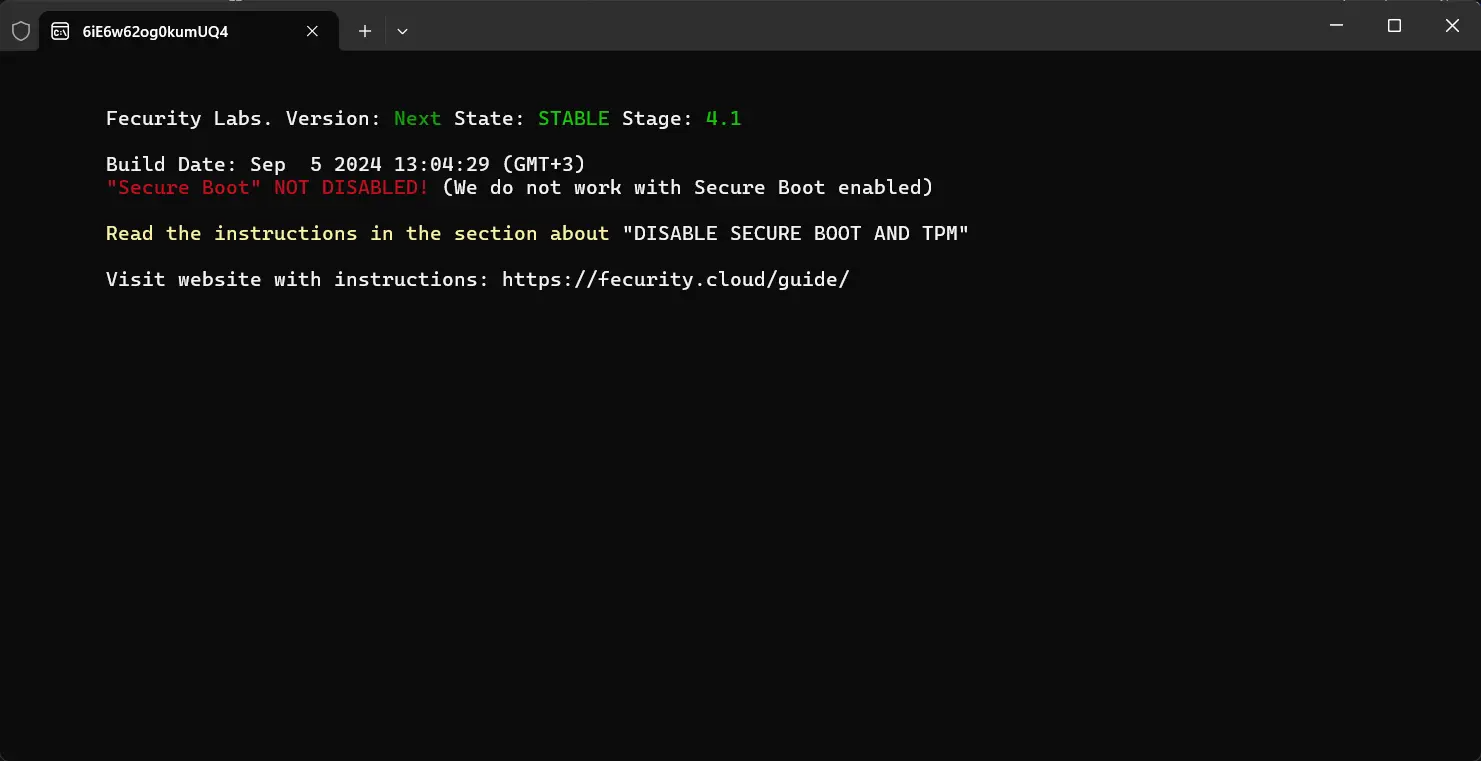Minimize the terminal window

click(x=1337, y=26)
